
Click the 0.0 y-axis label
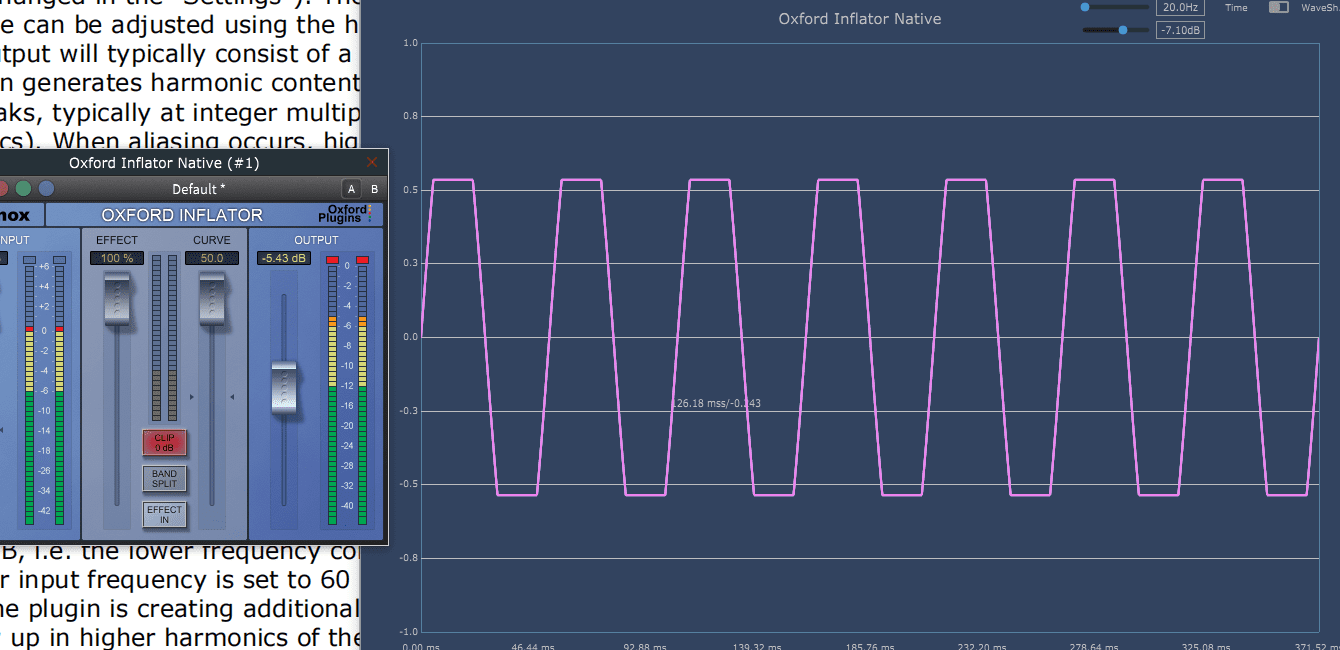(410, 337)
